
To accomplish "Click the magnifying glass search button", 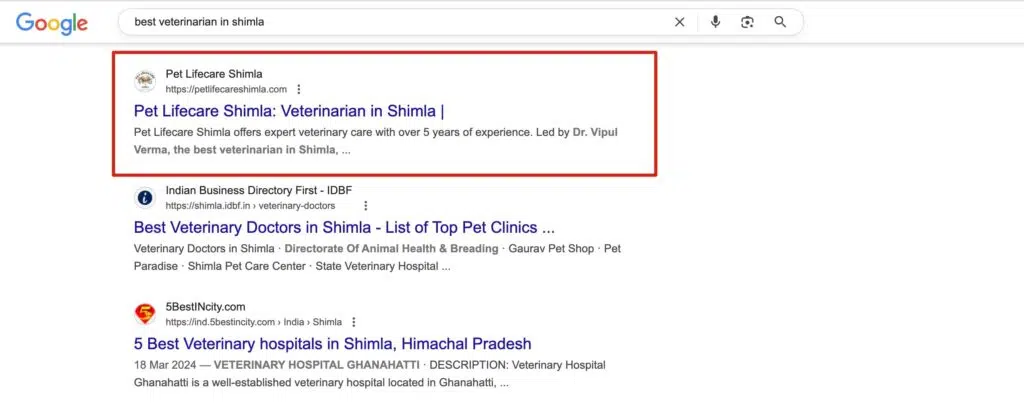I will click(781, 22).
